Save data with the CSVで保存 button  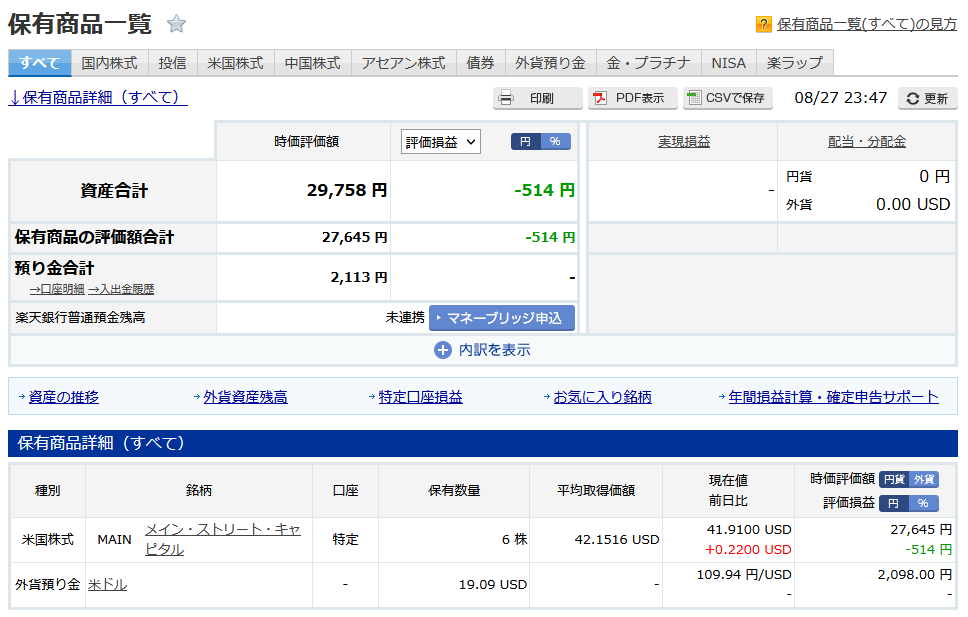pos(728,98)
